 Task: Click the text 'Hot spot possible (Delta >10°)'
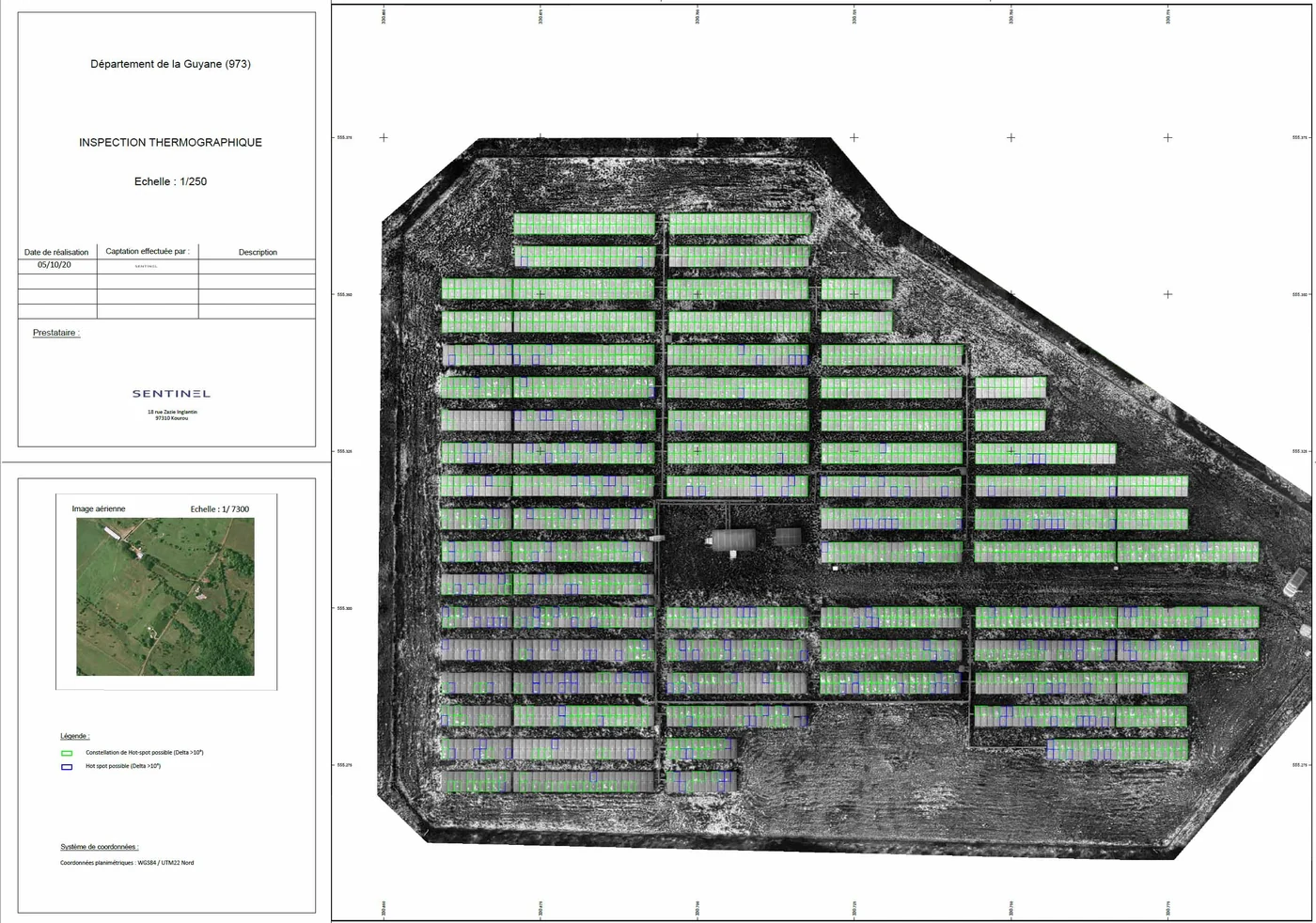(x=123, y=766)
